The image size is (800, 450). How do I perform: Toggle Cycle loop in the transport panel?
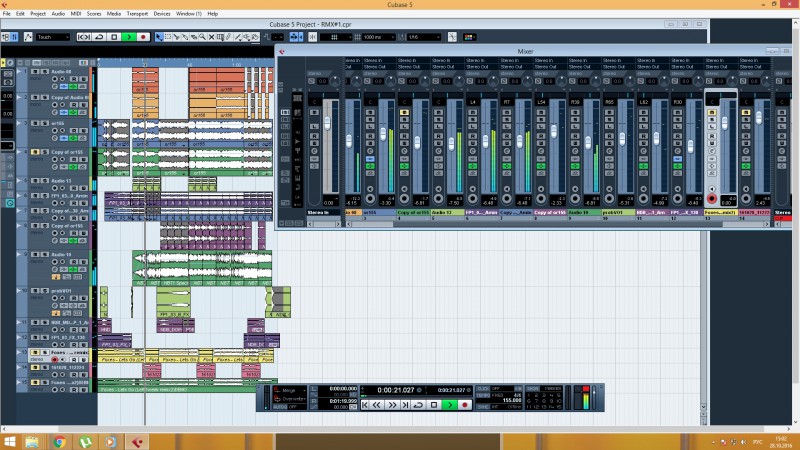417,405
